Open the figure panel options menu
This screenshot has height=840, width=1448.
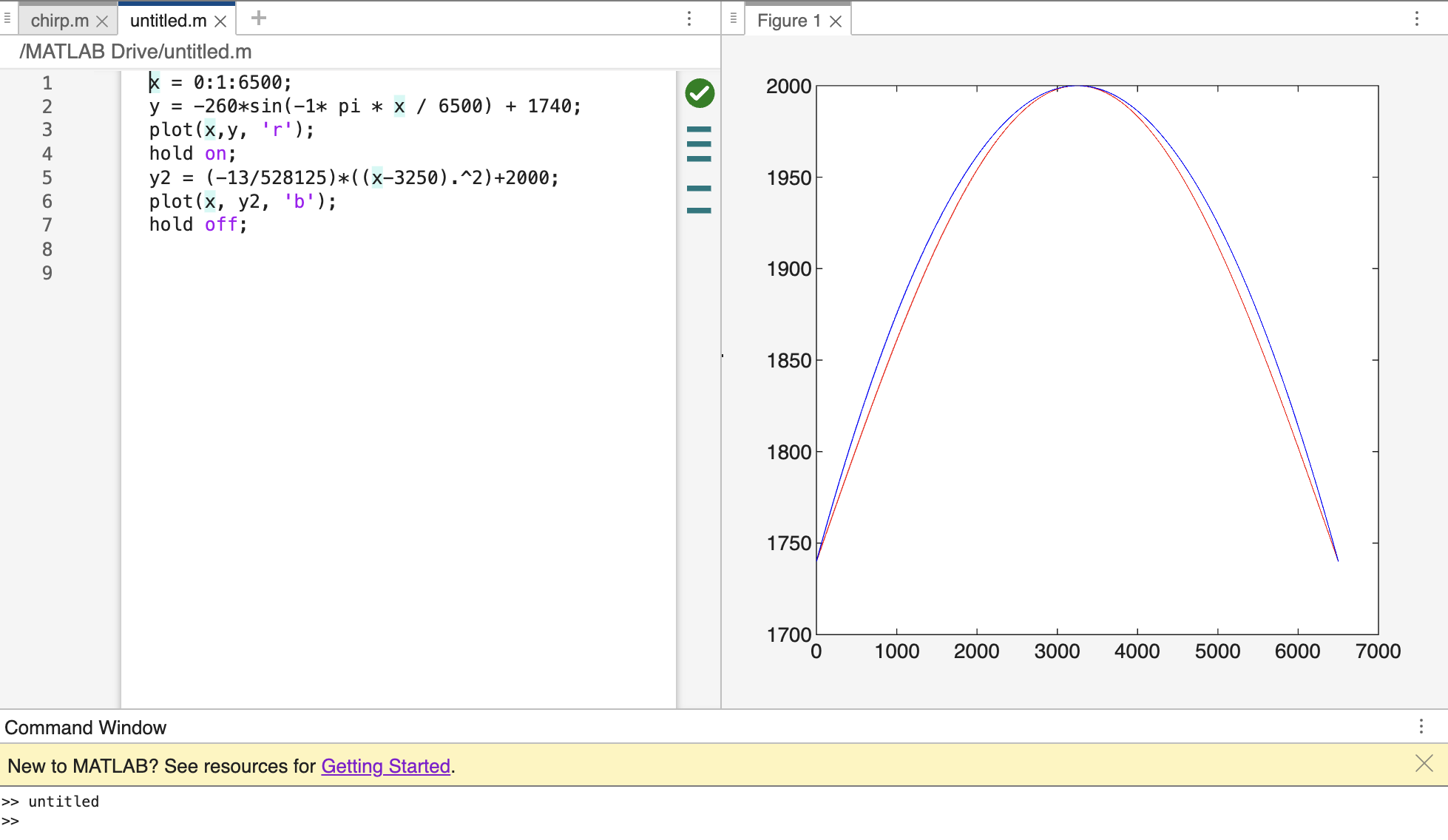point(1417,18)
